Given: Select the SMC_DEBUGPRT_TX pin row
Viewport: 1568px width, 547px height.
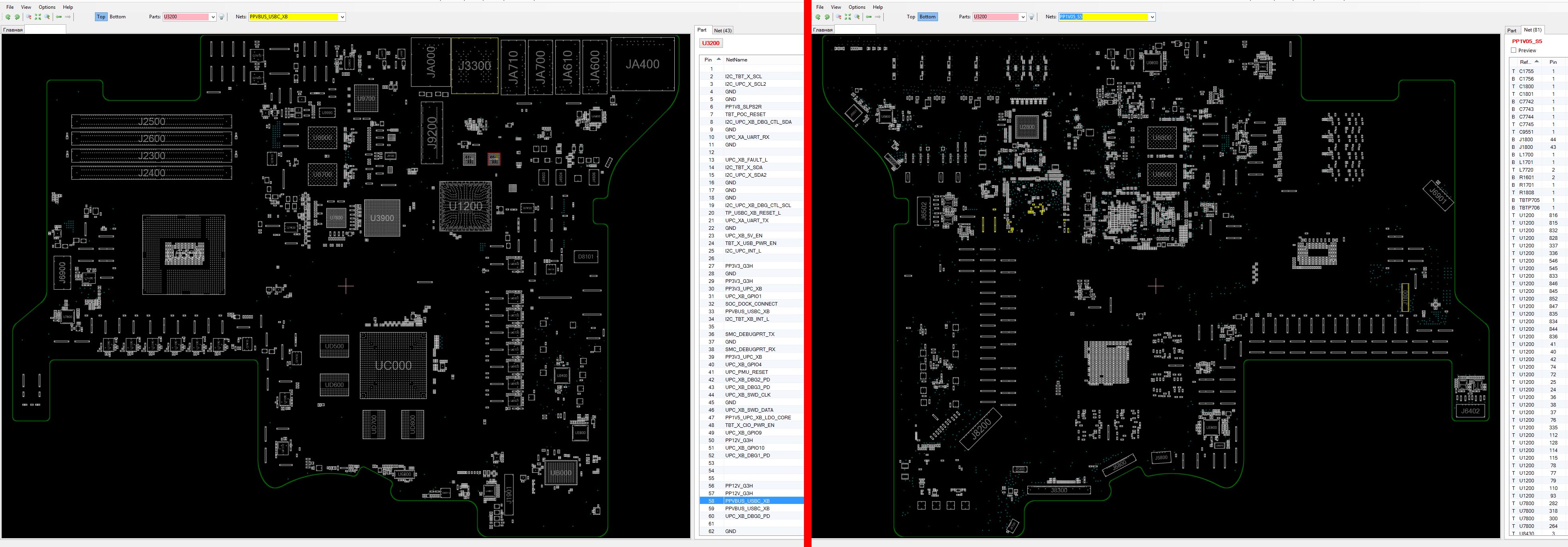Looking at the screenshot, I should (752, 334).
